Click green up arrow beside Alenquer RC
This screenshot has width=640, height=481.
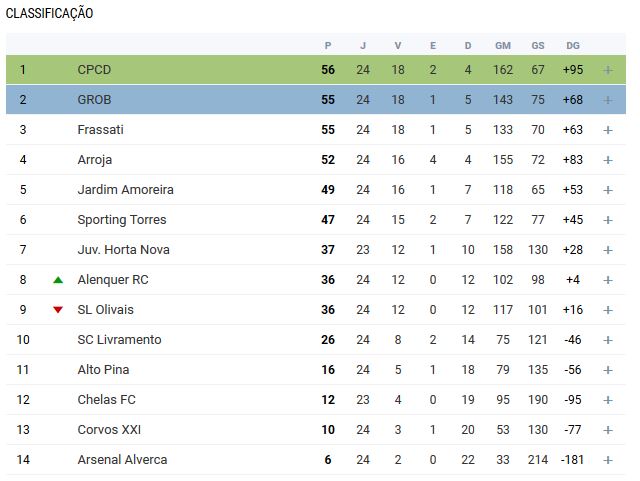(58, 280)
